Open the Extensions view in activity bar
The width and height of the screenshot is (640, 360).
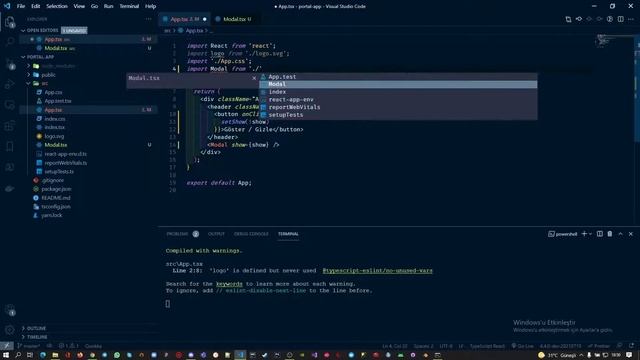(x=10, y=126)
